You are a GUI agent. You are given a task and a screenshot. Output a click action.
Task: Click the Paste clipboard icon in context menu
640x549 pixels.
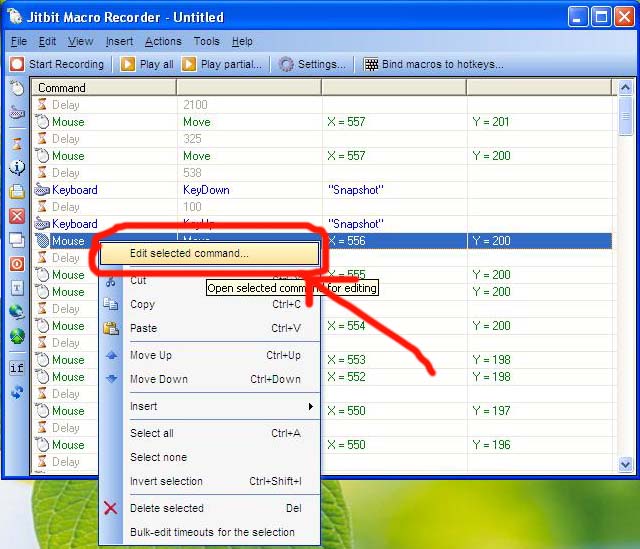click(111, 328)
